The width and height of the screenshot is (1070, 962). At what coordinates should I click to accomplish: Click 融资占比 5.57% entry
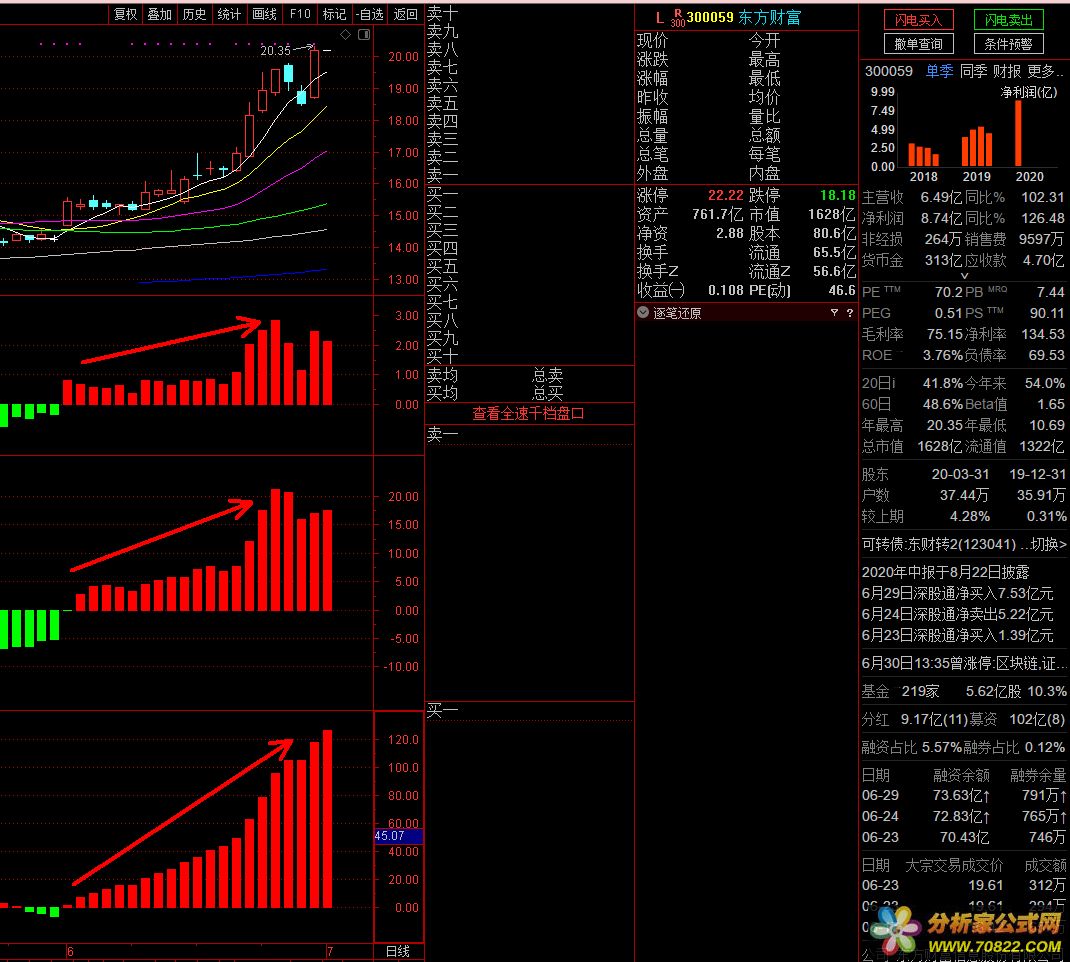pos(911,748)
